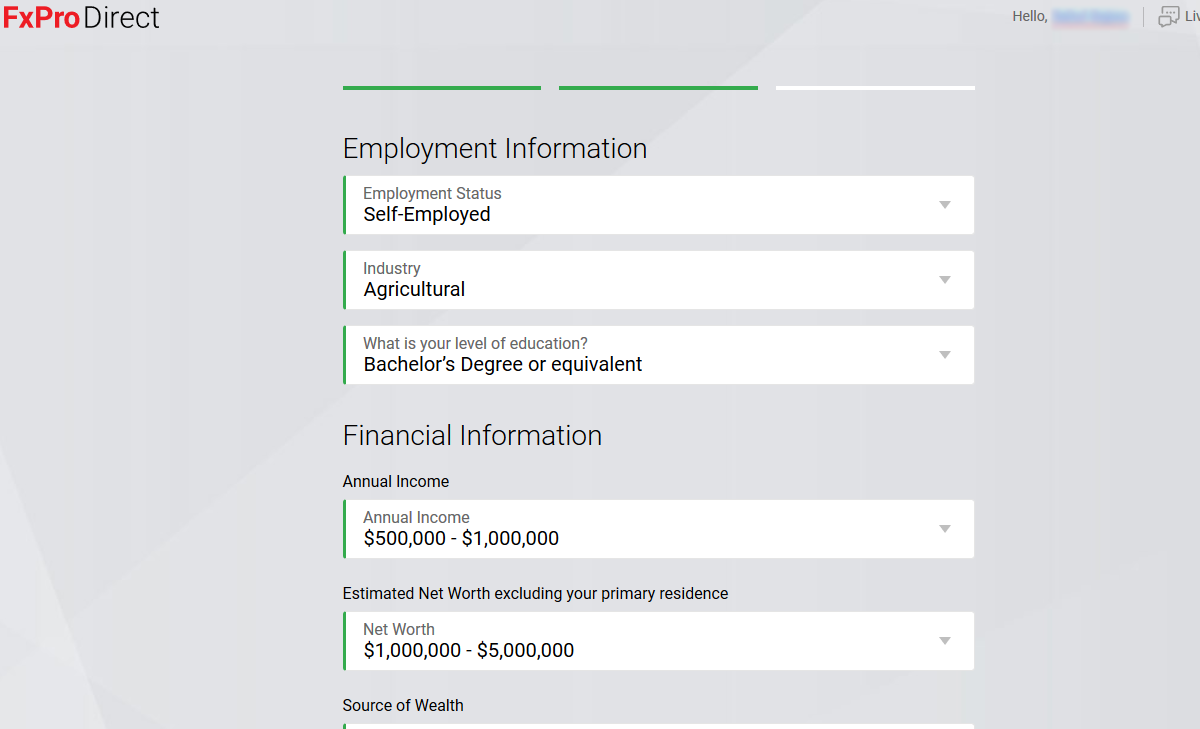Screen dimensions: 1200x729
Task: Click the second progress step bar
Action: [x=658, y=88]
